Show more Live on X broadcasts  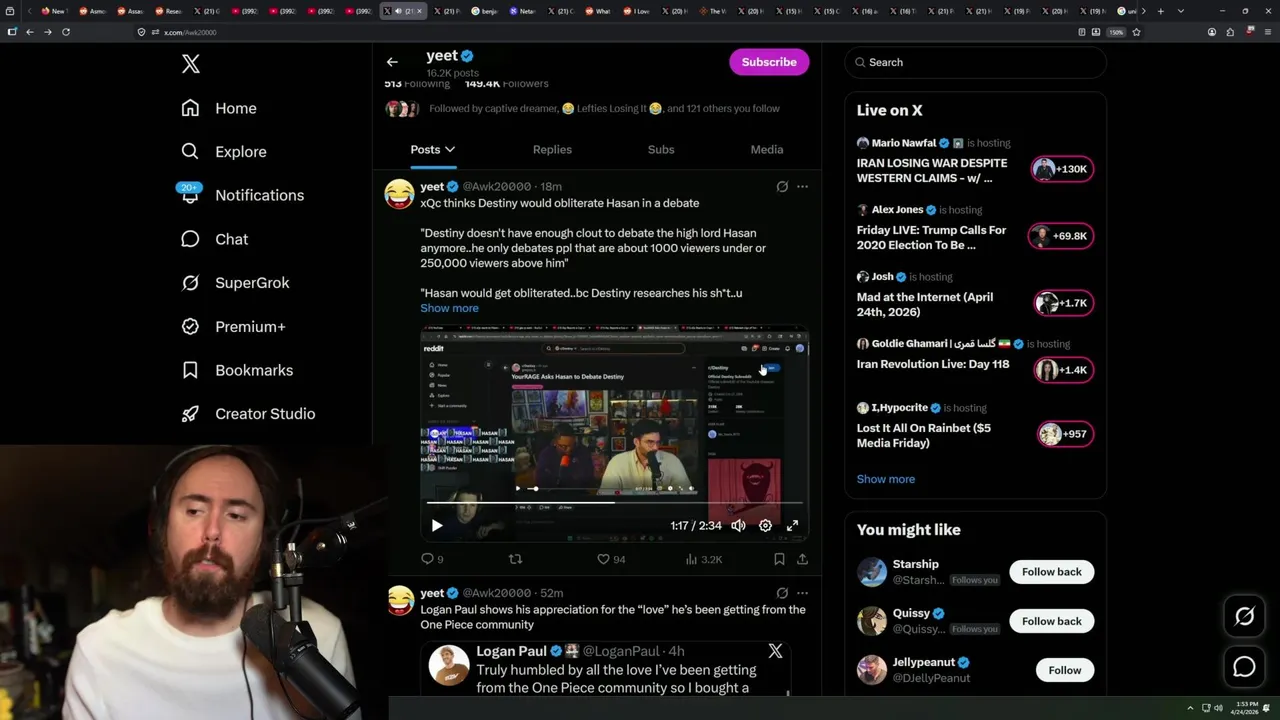click(x=886, y=479)
